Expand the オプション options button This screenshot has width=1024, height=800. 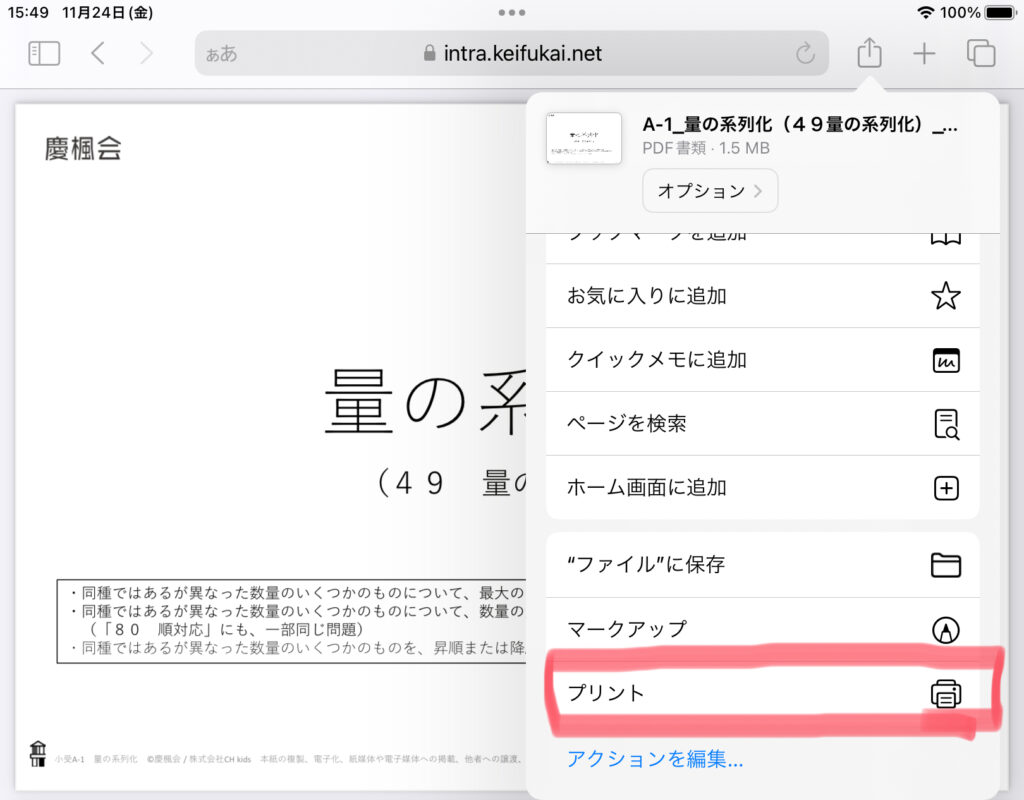point(709,191)
